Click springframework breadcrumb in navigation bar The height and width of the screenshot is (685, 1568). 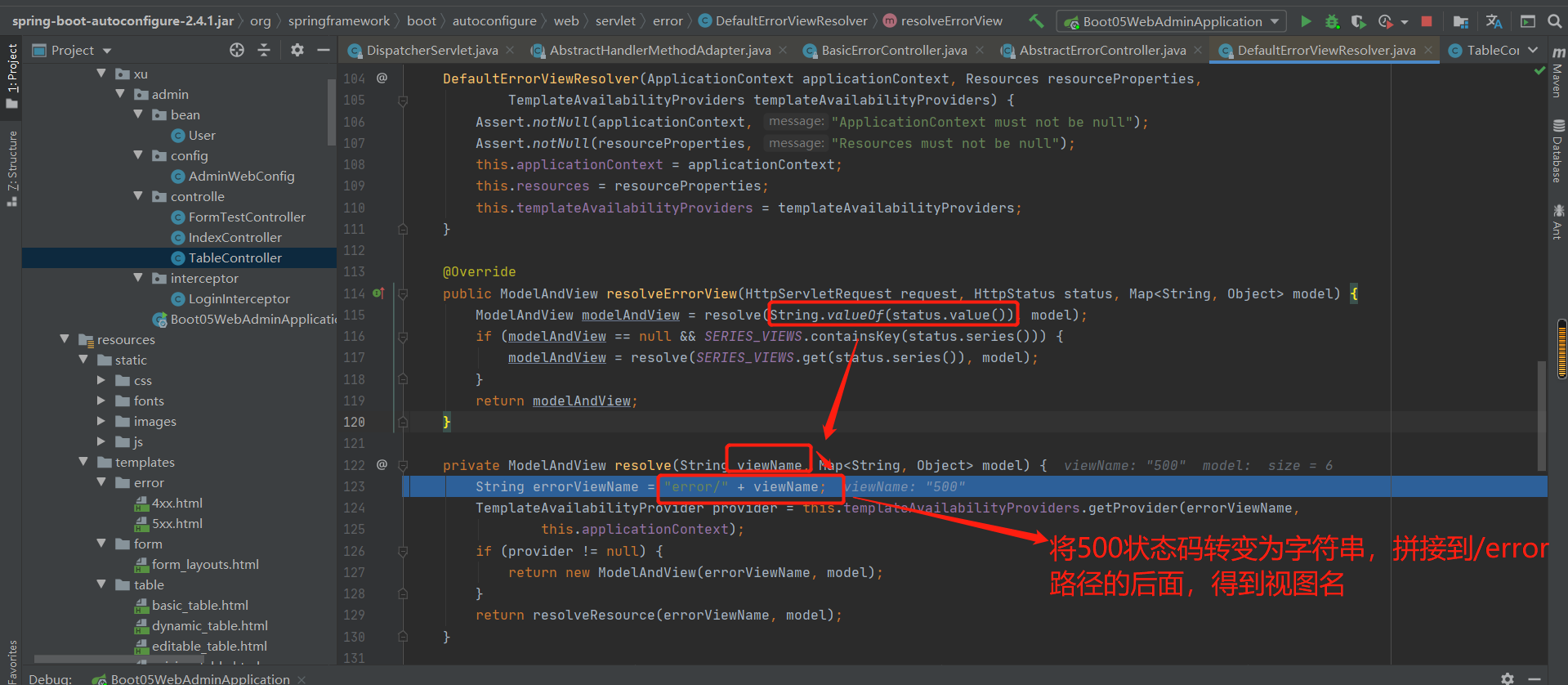[339, 21]
